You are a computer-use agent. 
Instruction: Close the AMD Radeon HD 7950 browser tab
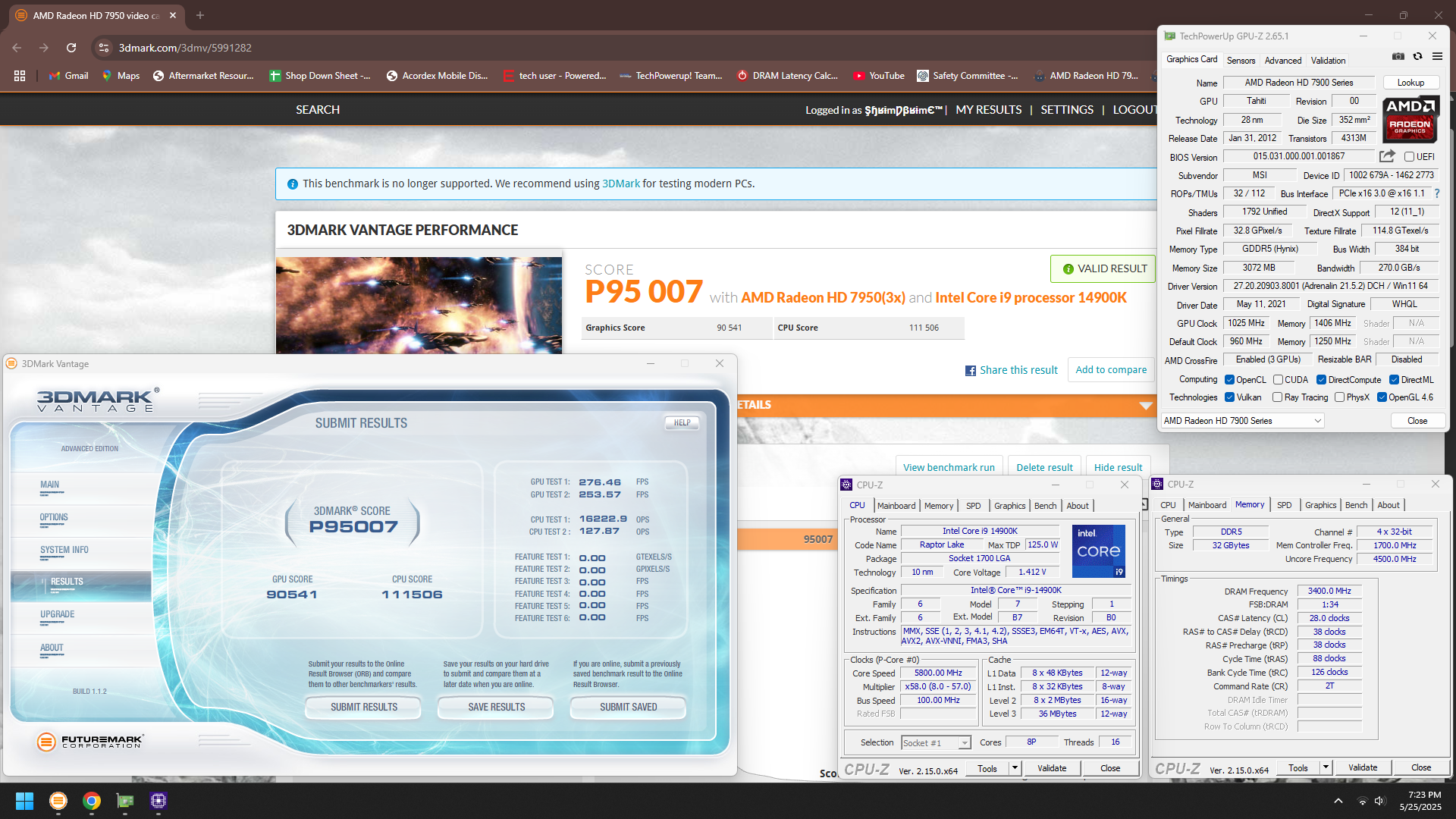pos(173,15)
